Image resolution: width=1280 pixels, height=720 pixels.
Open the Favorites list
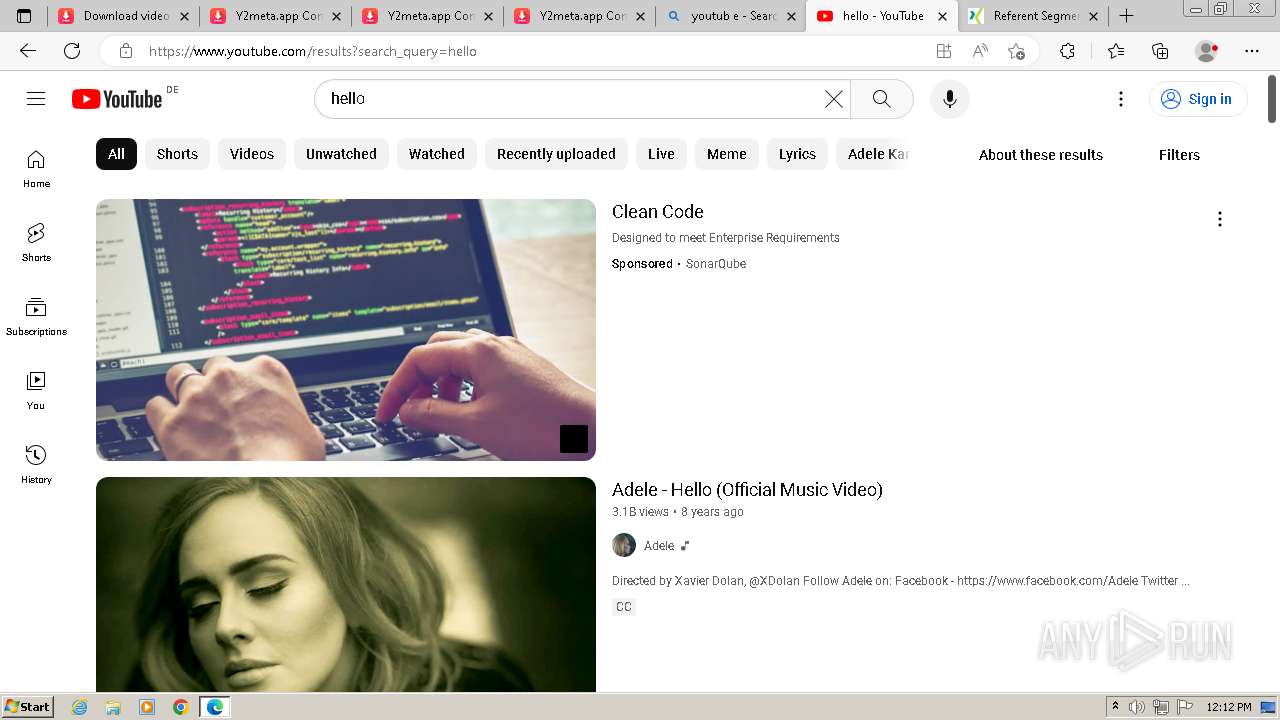pos(1116,51)
